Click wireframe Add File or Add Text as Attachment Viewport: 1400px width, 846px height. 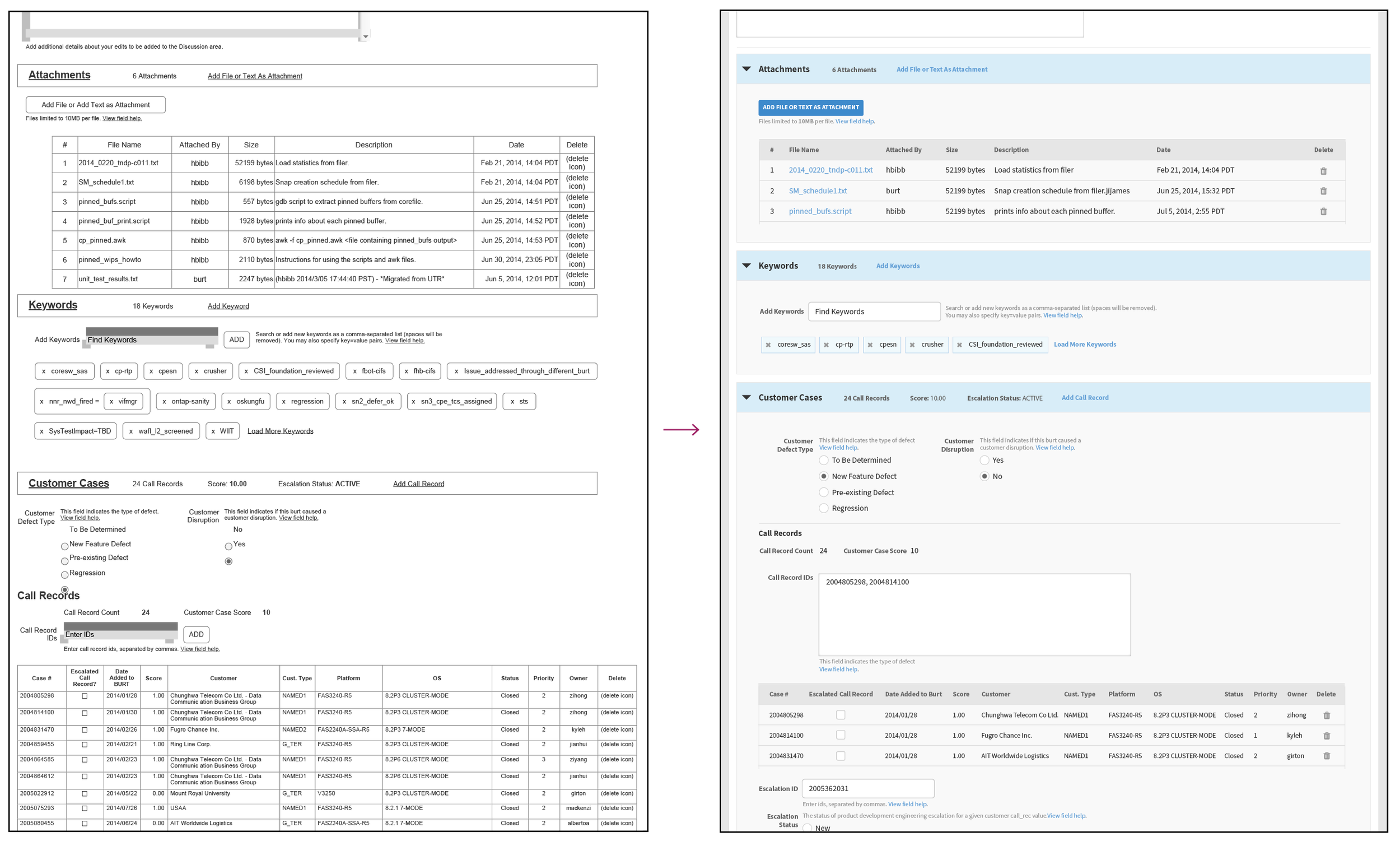click(x=95, y=105)
